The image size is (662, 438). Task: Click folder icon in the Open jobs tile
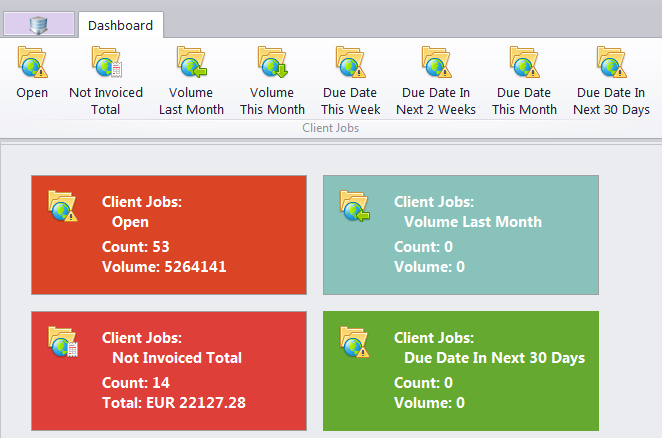tap(62, 206)
